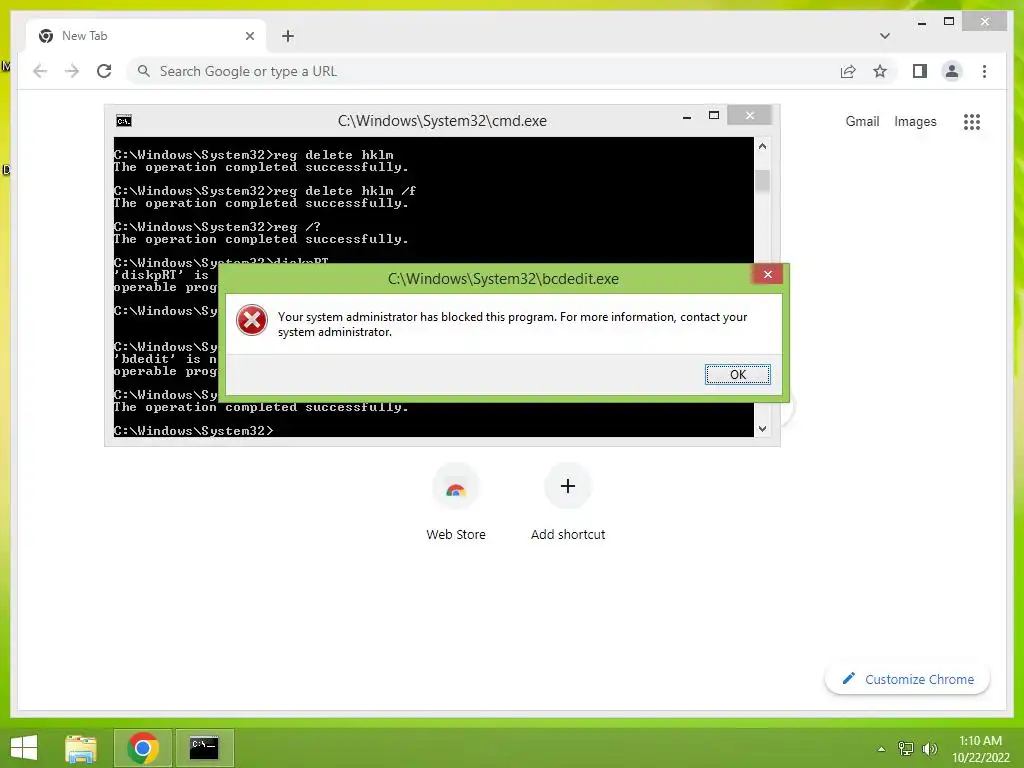Go forward in Chrome
Screen dimensions: 1024x768
coord(72,71)
